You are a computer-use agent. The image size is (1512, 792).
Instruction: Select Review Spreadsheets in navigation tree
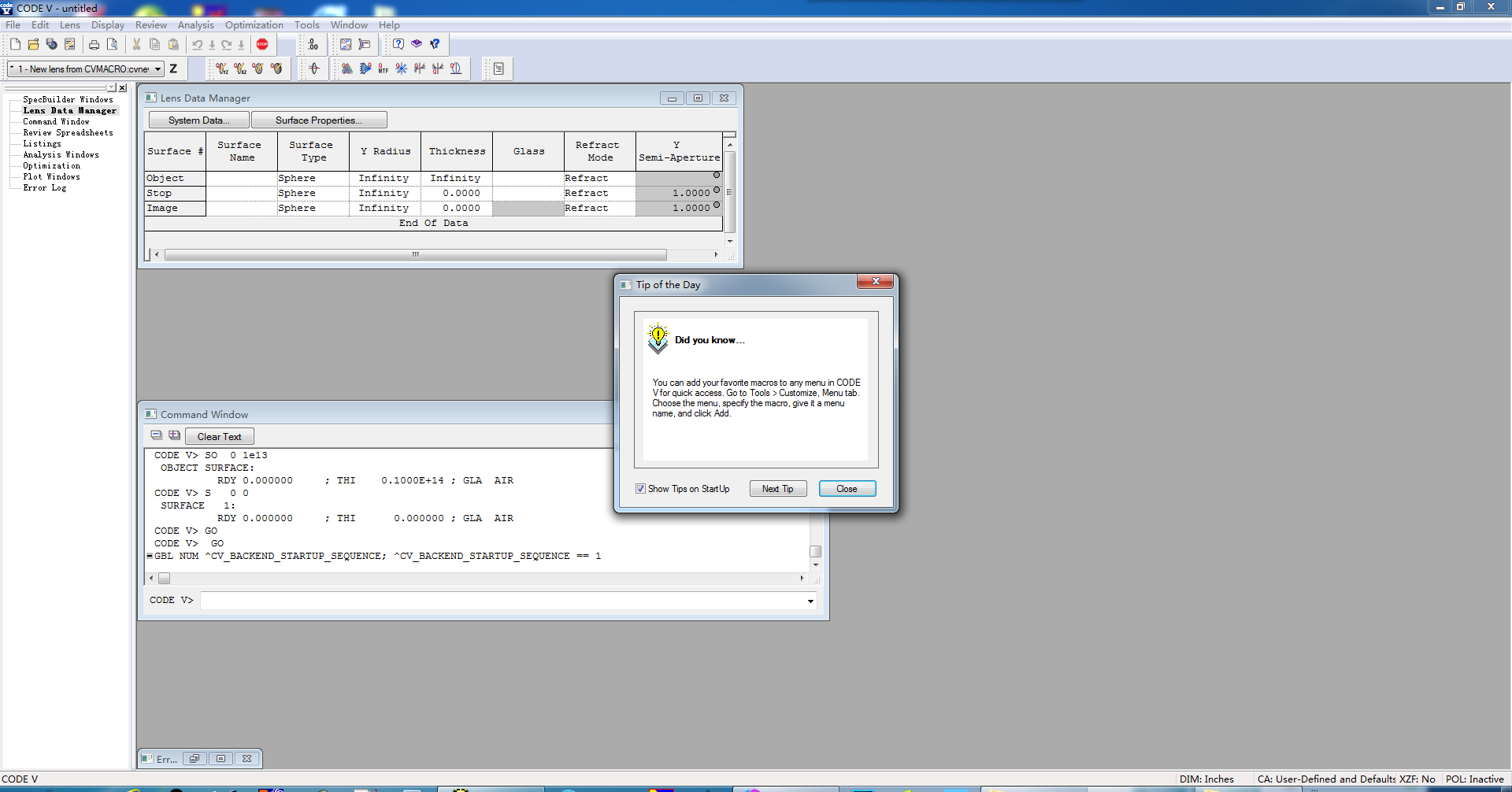pos(68,132)
